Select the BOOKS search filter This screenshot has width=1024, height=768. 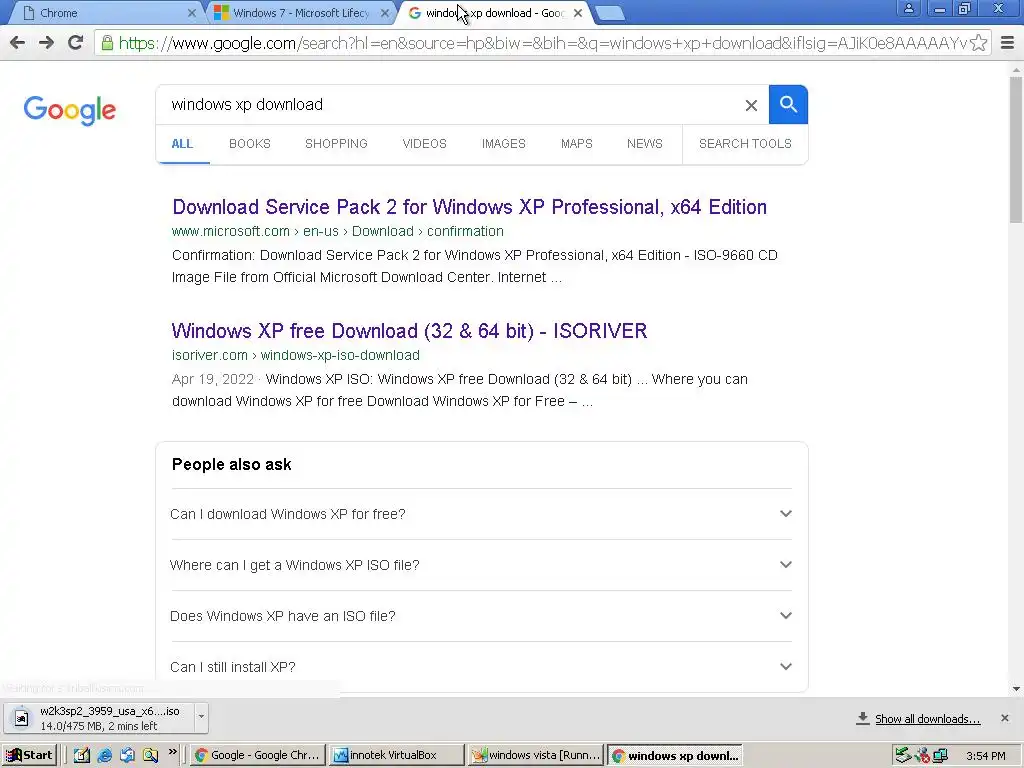[x=249, y=144]
